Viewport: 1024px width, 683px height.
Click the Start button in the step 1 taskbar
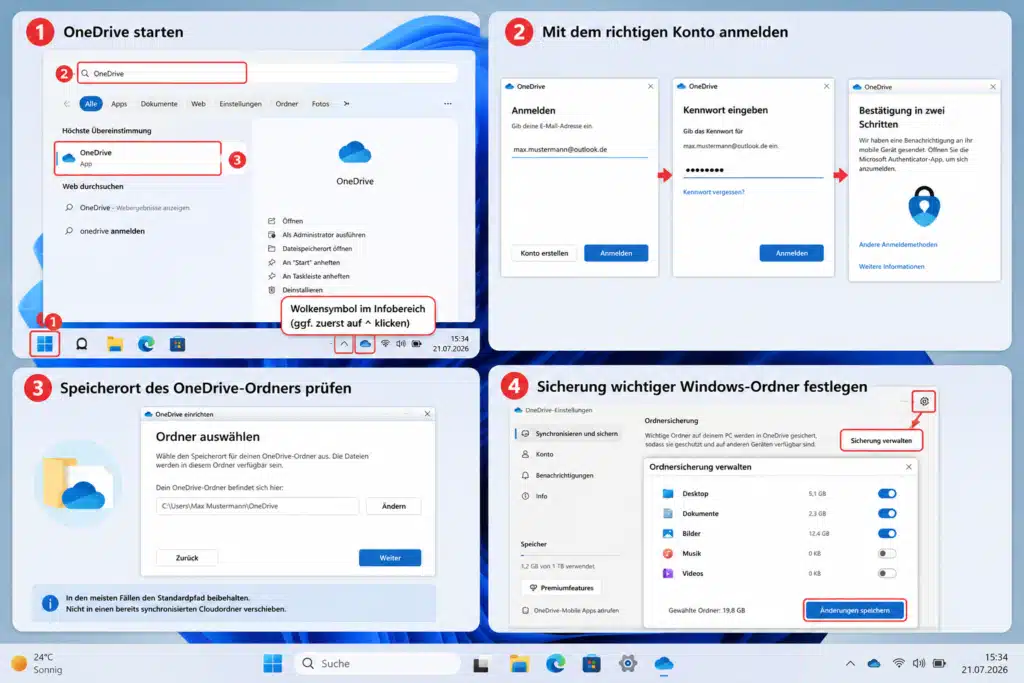(44, 343)
